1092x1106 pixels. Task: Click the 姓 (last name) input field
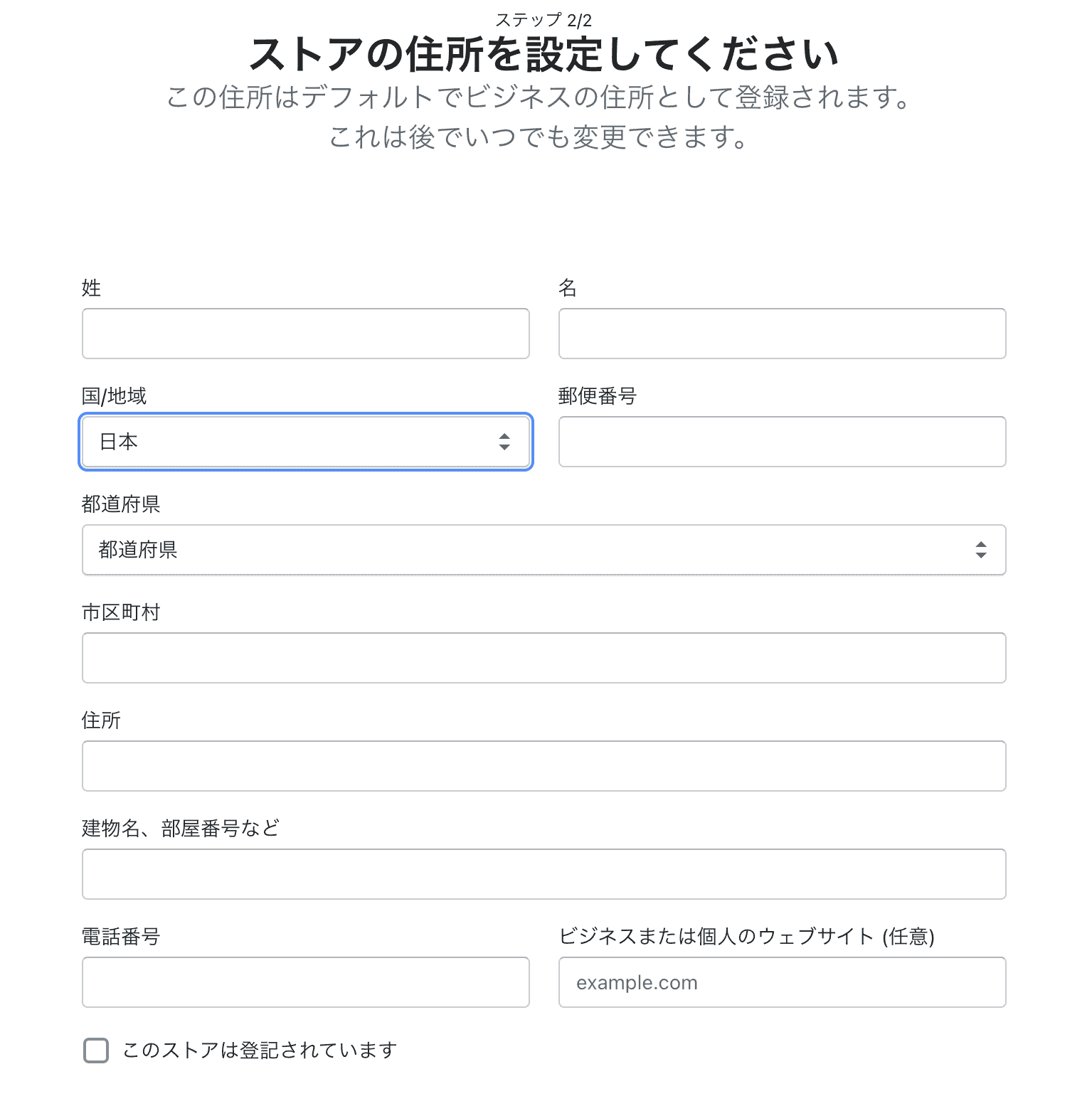coord(305,334)
